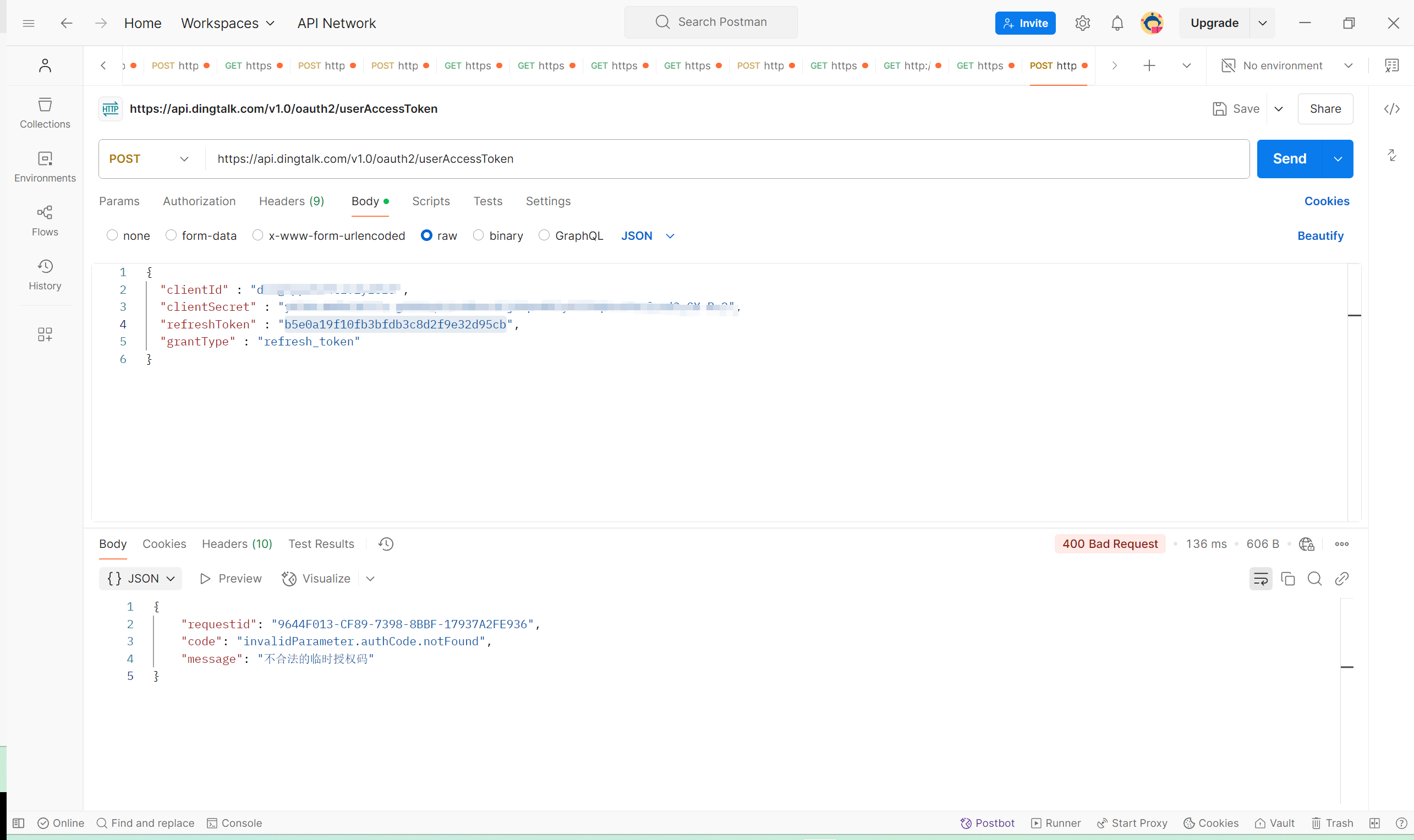Screen dimensions: 1414x840
Task: Open the Collections sidebar panel
Action: (45, 113)
